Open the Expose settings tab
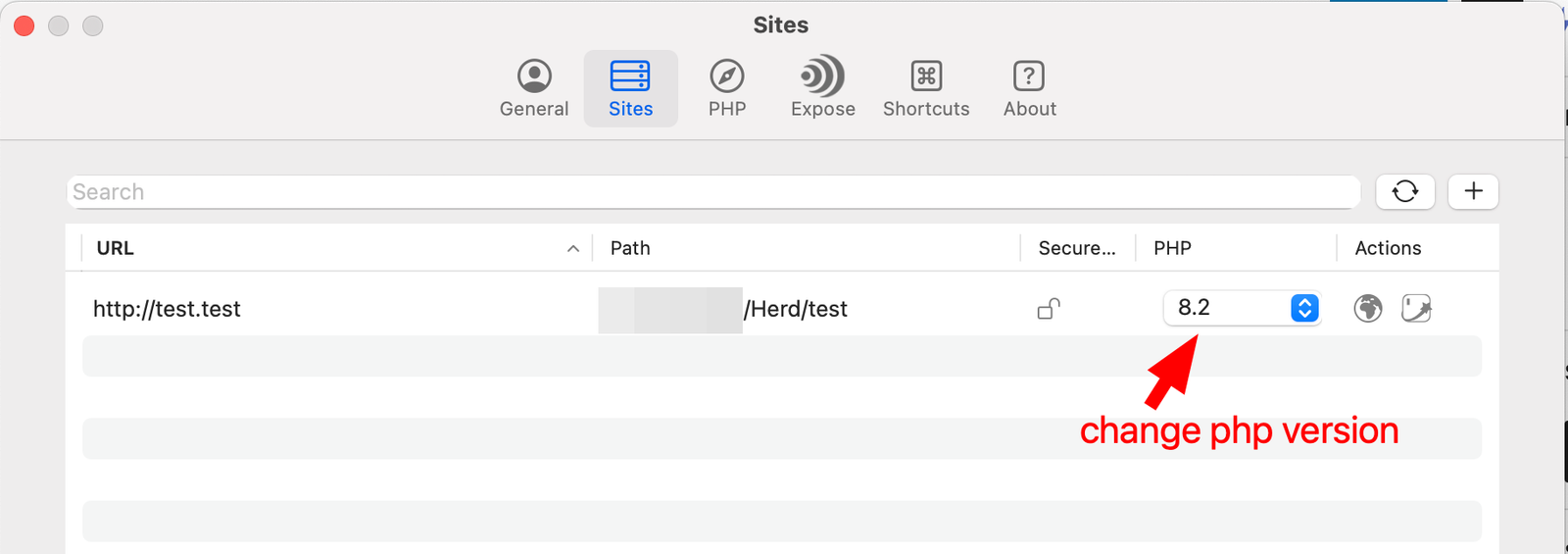1568x554 pixels. (x=822, y=88)
